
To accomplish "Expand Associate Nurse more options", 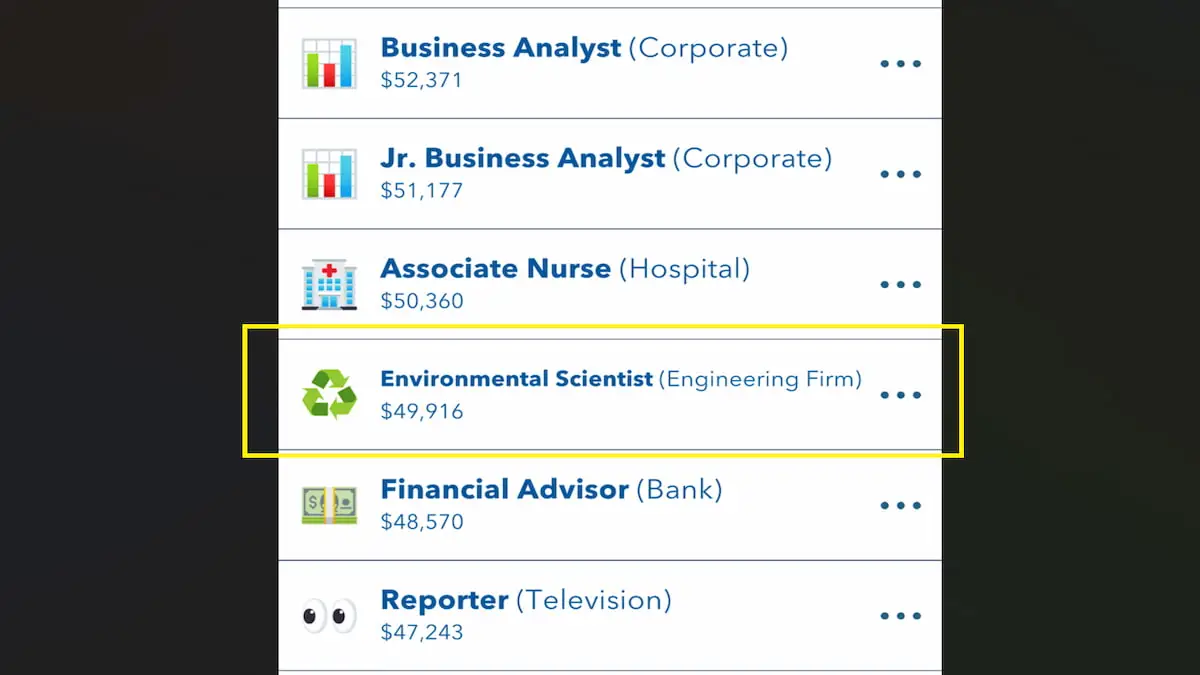I will [900, 285].
